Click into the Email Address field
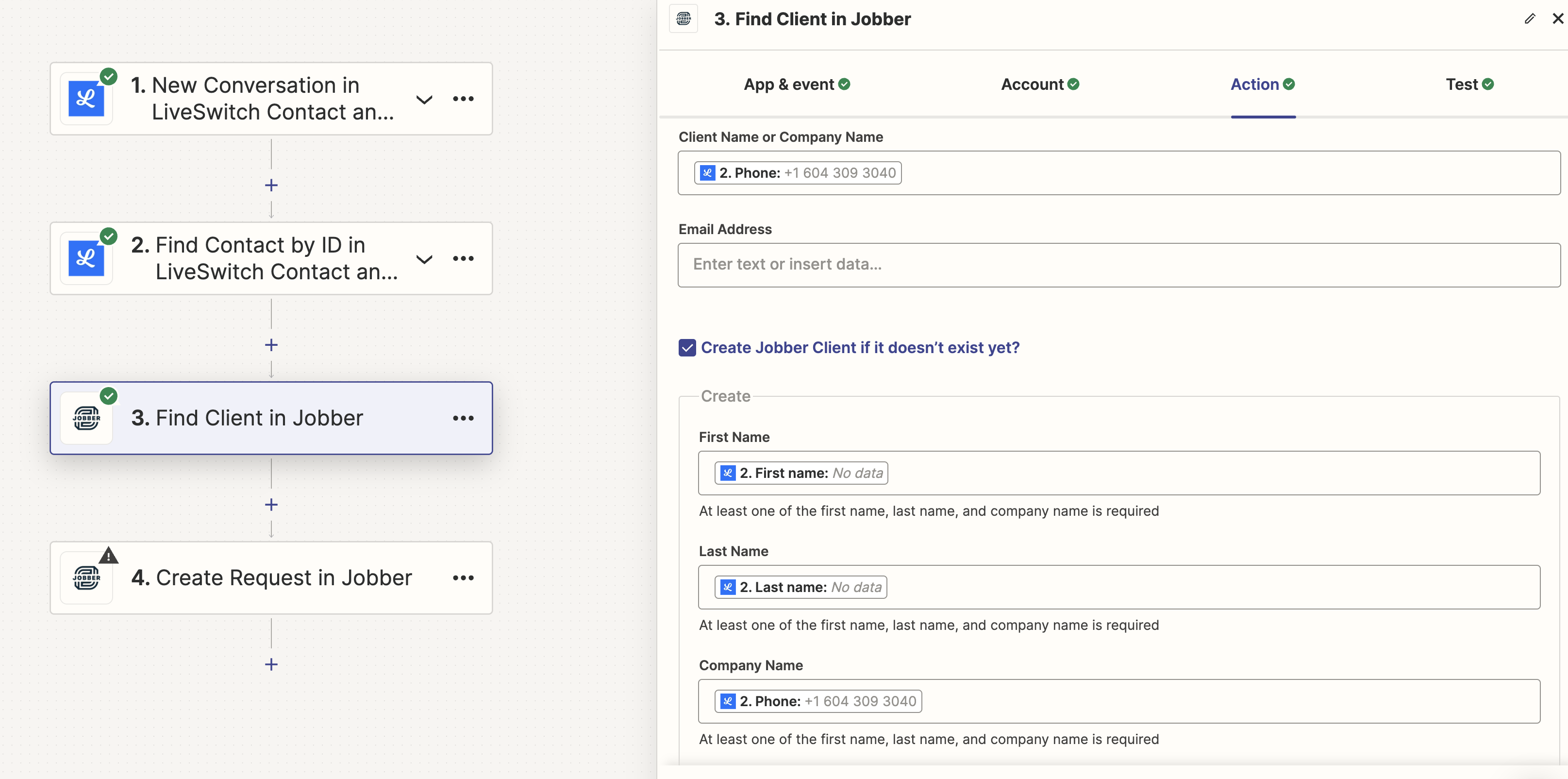 tap(1119, 265)
